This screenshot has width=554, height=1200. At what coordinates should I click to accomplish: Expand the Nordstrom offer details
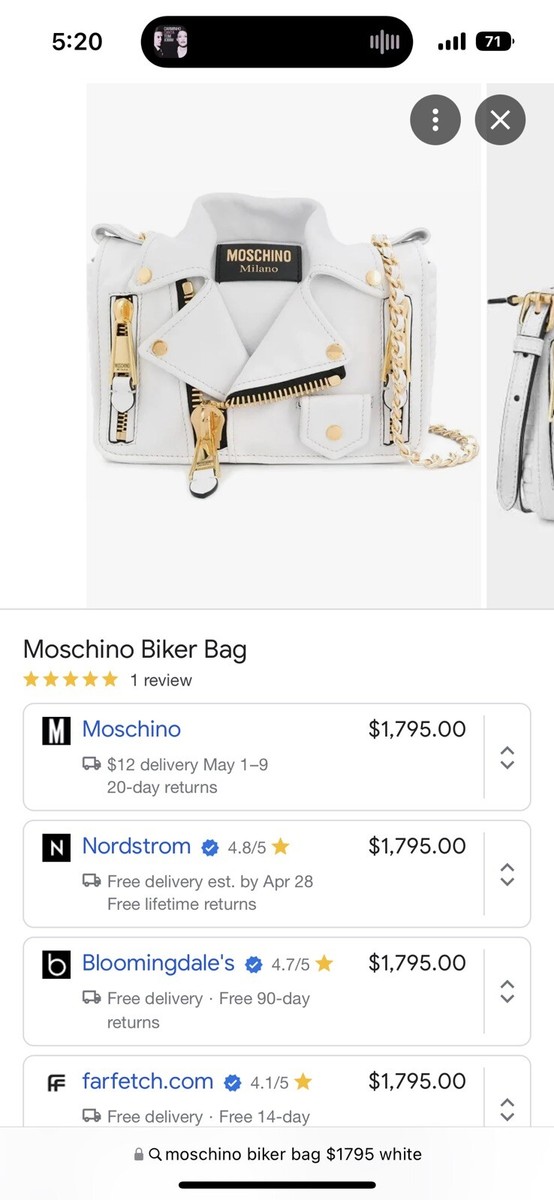coord(507,874)
